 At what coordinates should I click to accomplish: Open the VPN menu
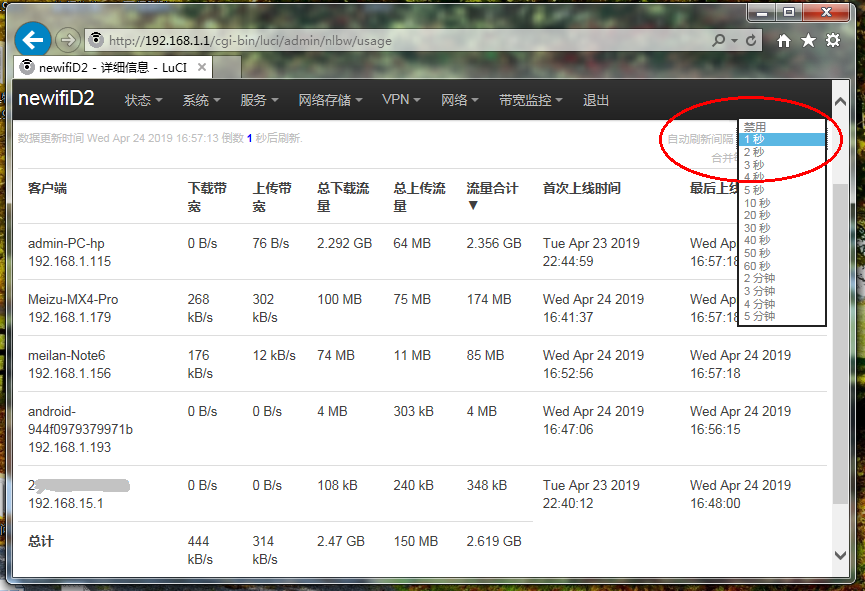point(401,101)
